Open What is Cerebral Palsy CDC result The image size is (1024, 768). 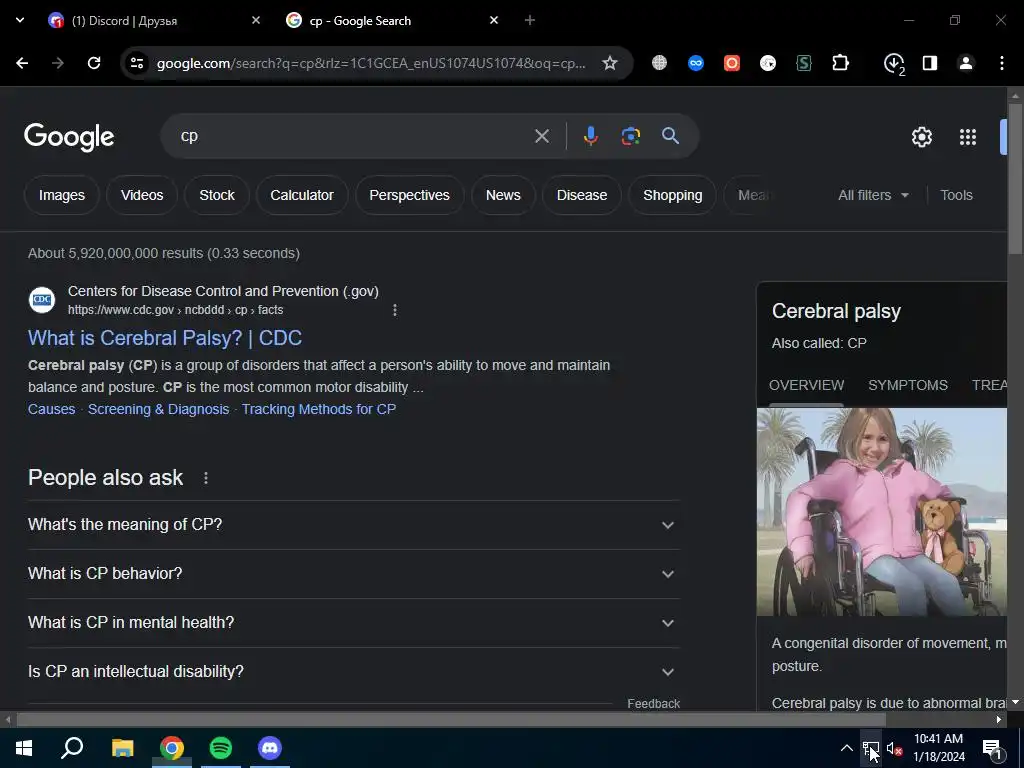pyautogui.click(x=165, y=338)
